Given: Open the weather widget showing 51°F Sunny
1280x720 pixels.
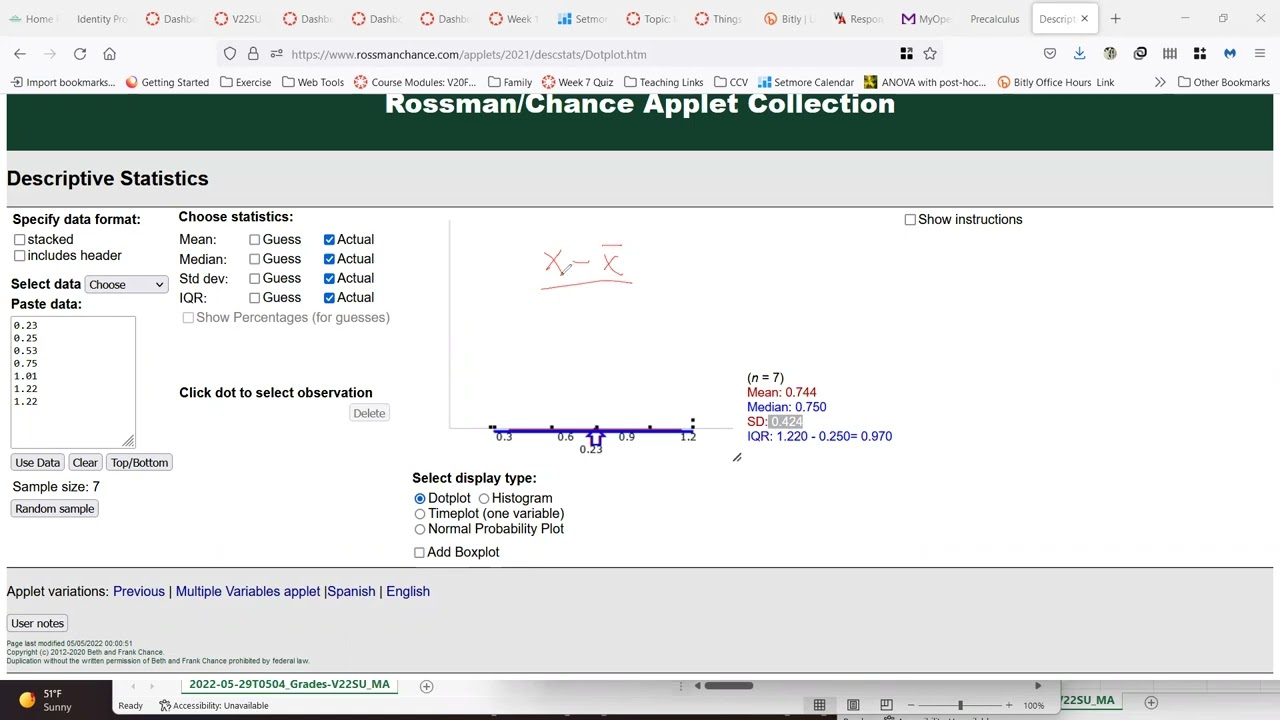Looking at the screenshot, I should [45, 700].
